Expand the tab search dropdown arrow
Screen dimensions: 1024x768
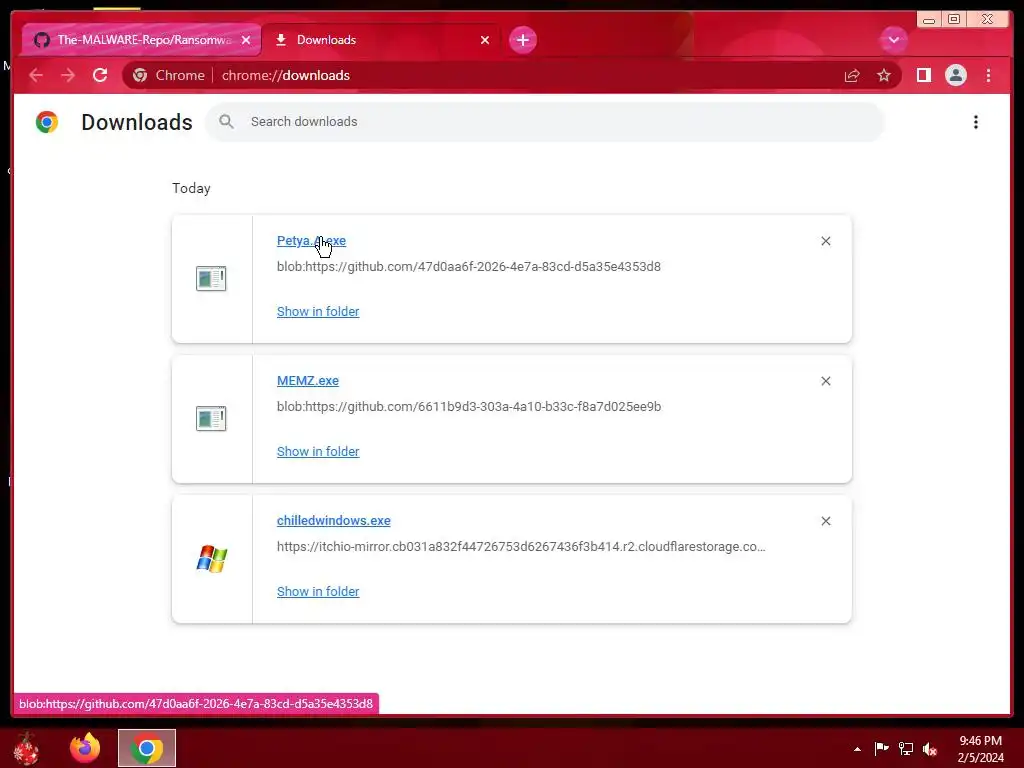tap(893, 40)
